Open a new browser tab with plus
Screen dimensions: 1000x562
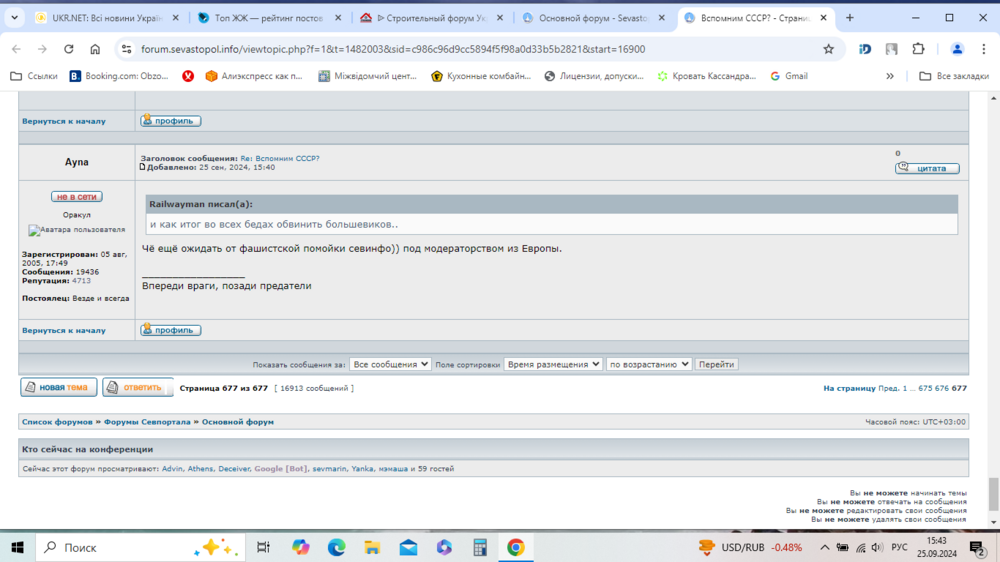pos(849,18)
